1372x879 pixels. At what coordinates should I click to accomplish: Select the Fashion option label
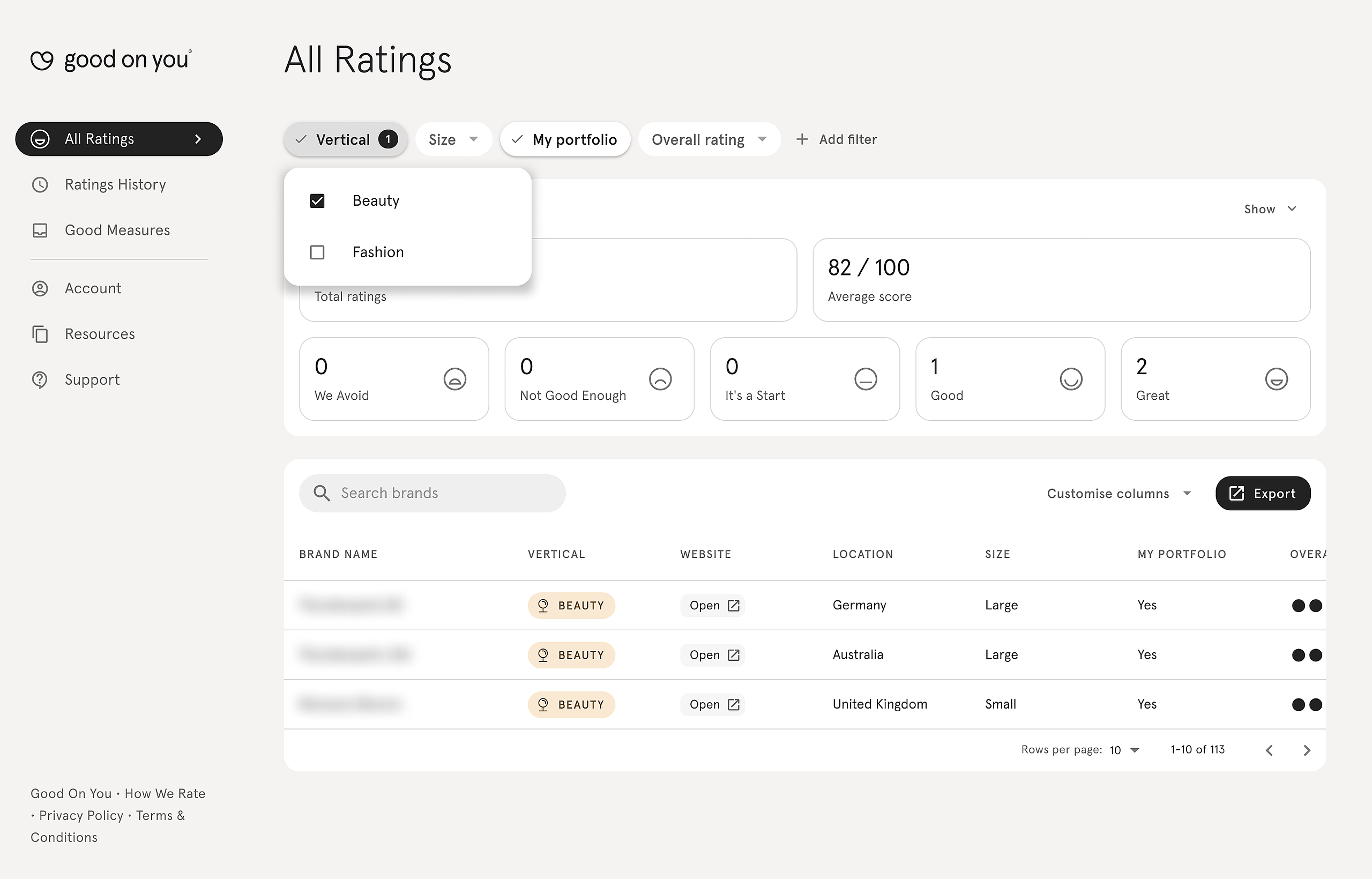(x=378, y=252)
